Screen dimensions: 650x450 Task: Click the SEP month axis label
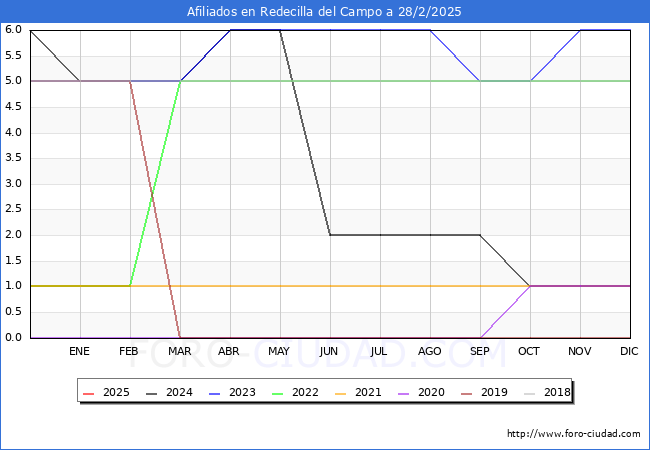click(480, 351)
